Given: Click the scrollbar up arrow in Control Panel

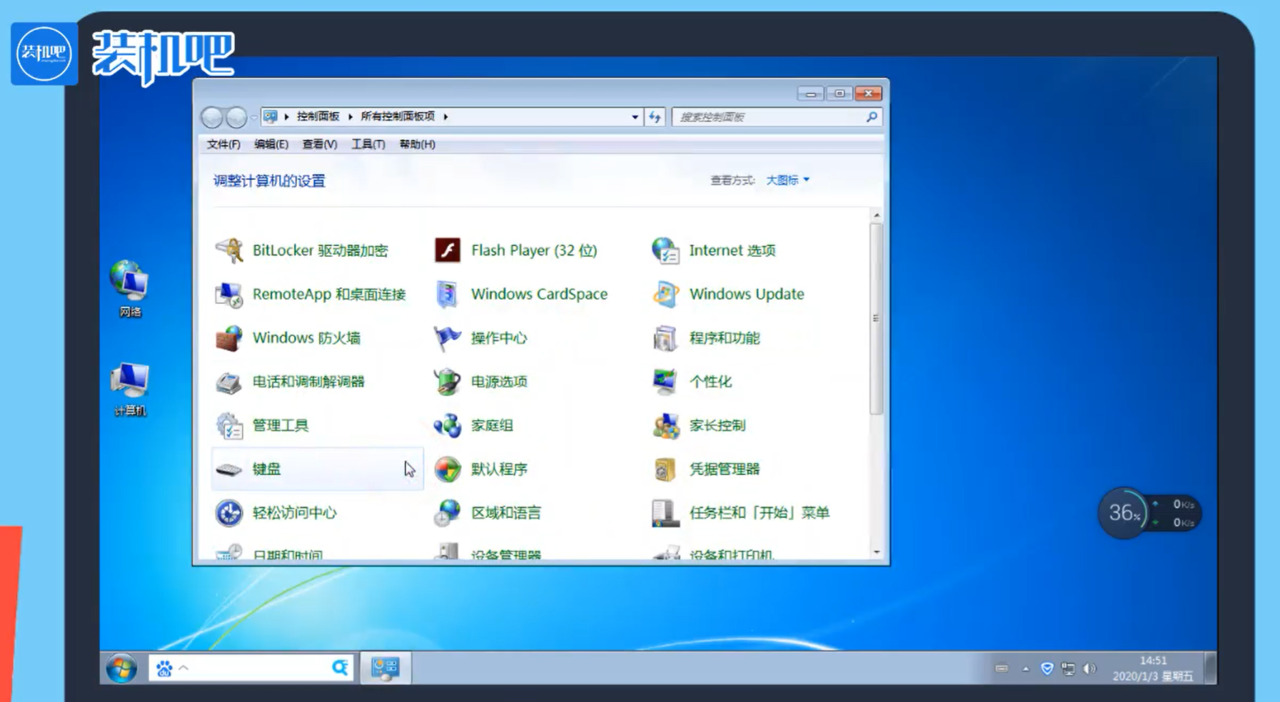Looking at the screenshot, I should 876,215.
